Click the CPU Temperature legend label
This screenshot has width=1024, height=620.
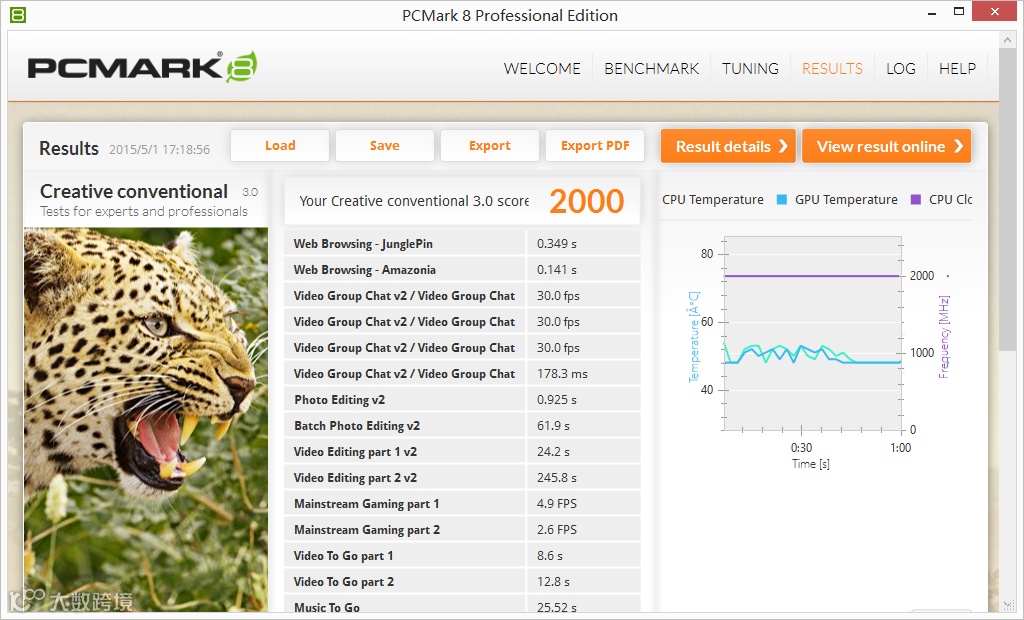click(712, 200)
